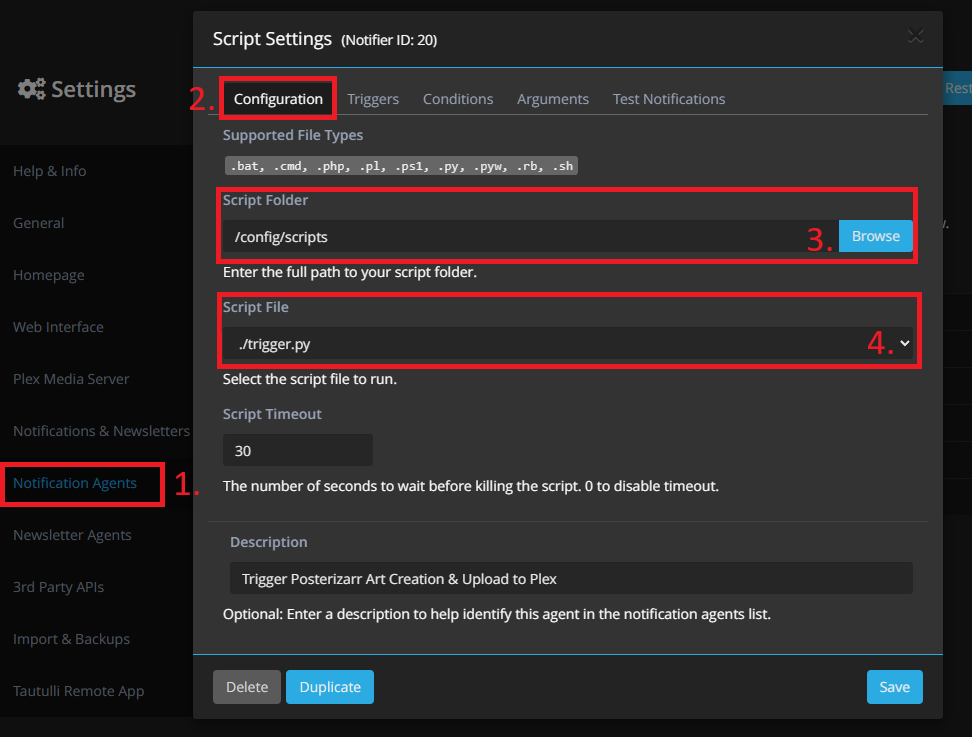Click the Settings gear icon

click(31, 89)
